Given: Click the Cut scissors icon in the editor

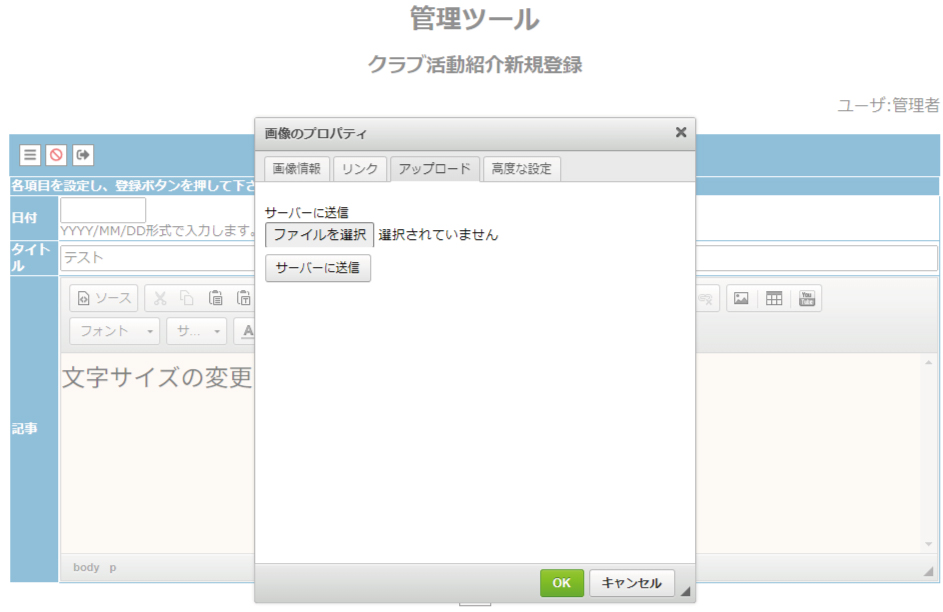Looking at the screenshot, I should 160,298.
